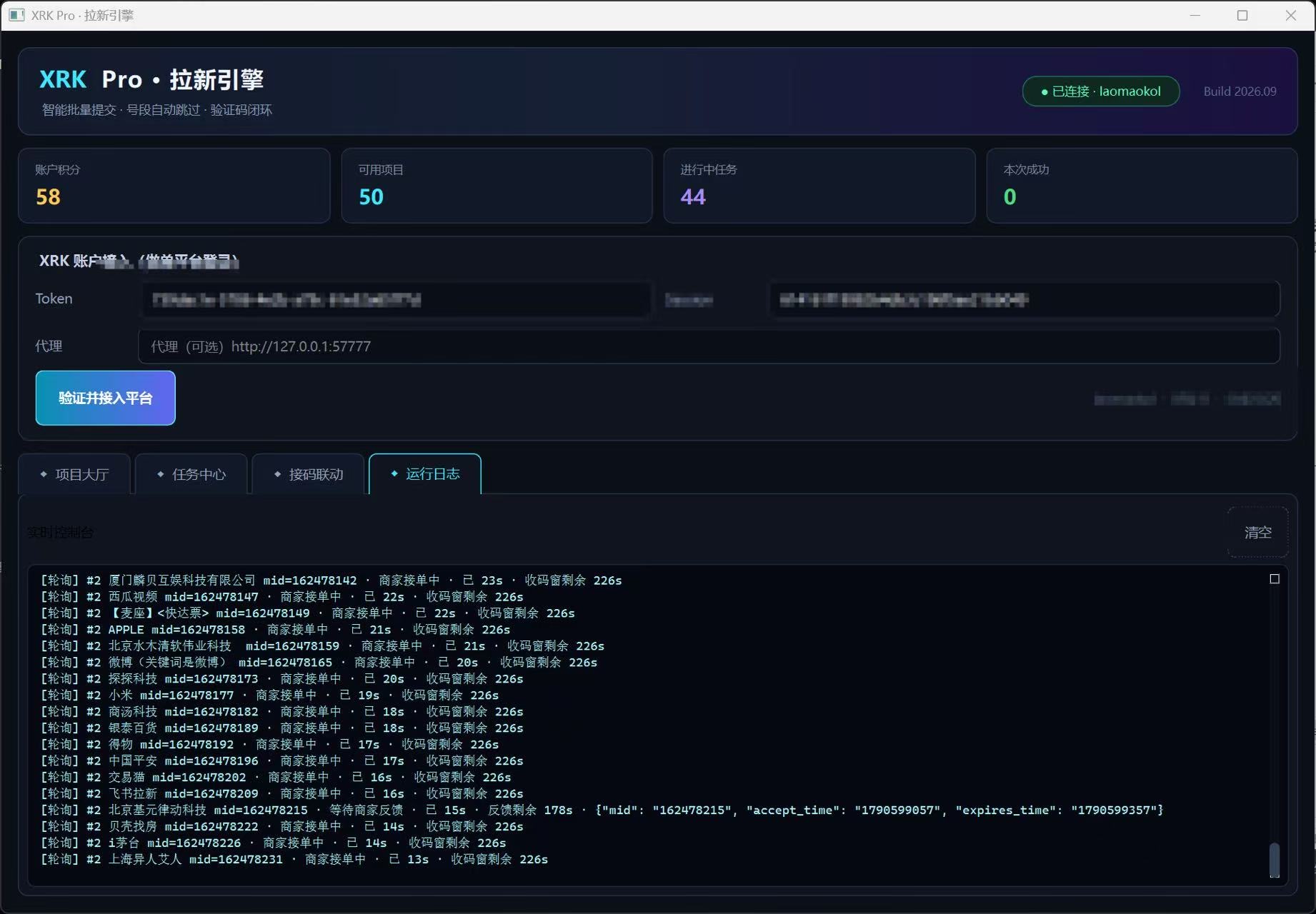Click the log line for 上海异人艾人
Screen dimensions: 1316x914
coord(294,860)
